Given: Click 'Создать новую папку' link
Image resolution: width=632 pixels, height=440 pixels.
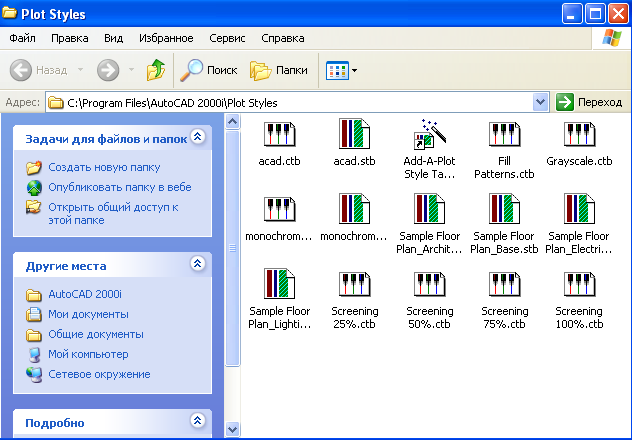Looking at the screenshot, I should [x=104, y=167].
